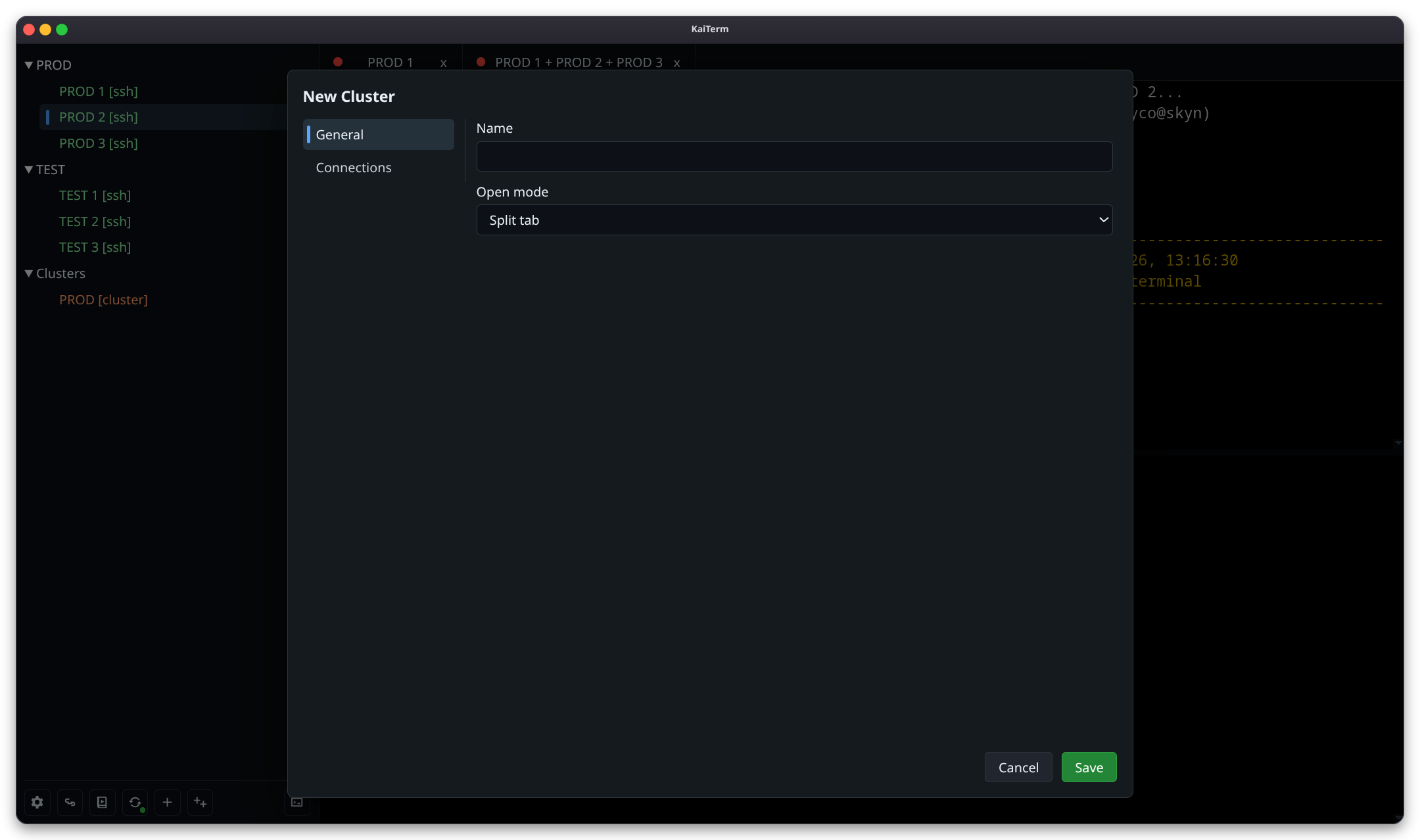Click the Open mode label
This screenshot has height=840, width=1420.
(512, 192)
